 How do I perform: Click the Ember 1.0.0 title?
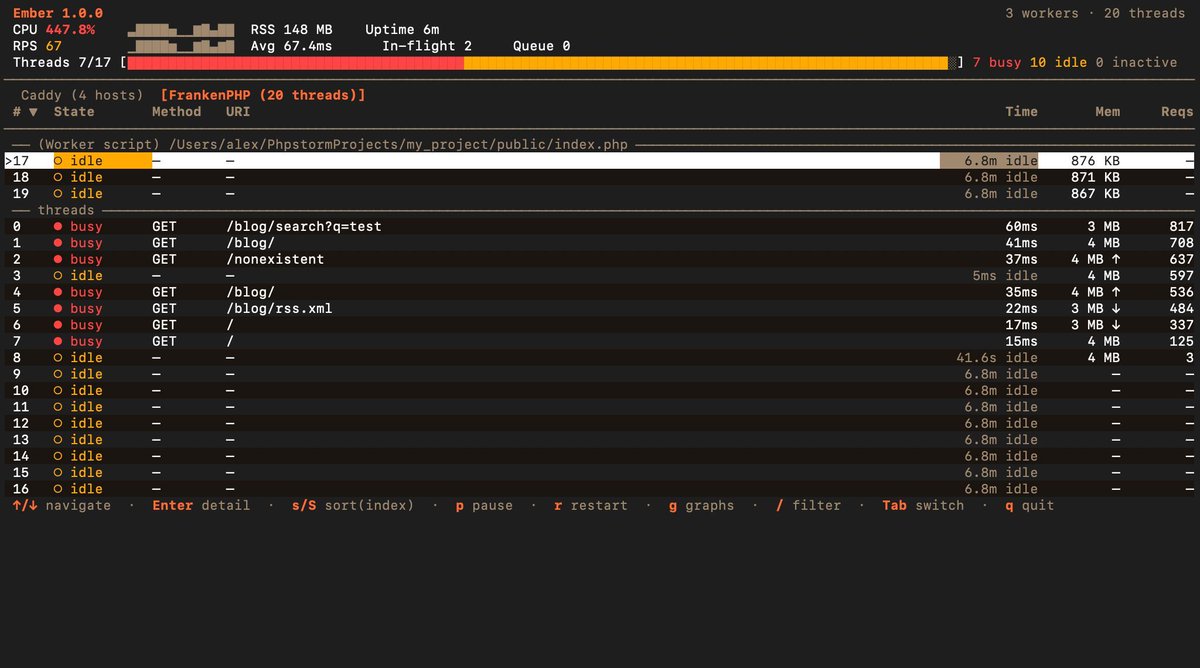point(57,13)
